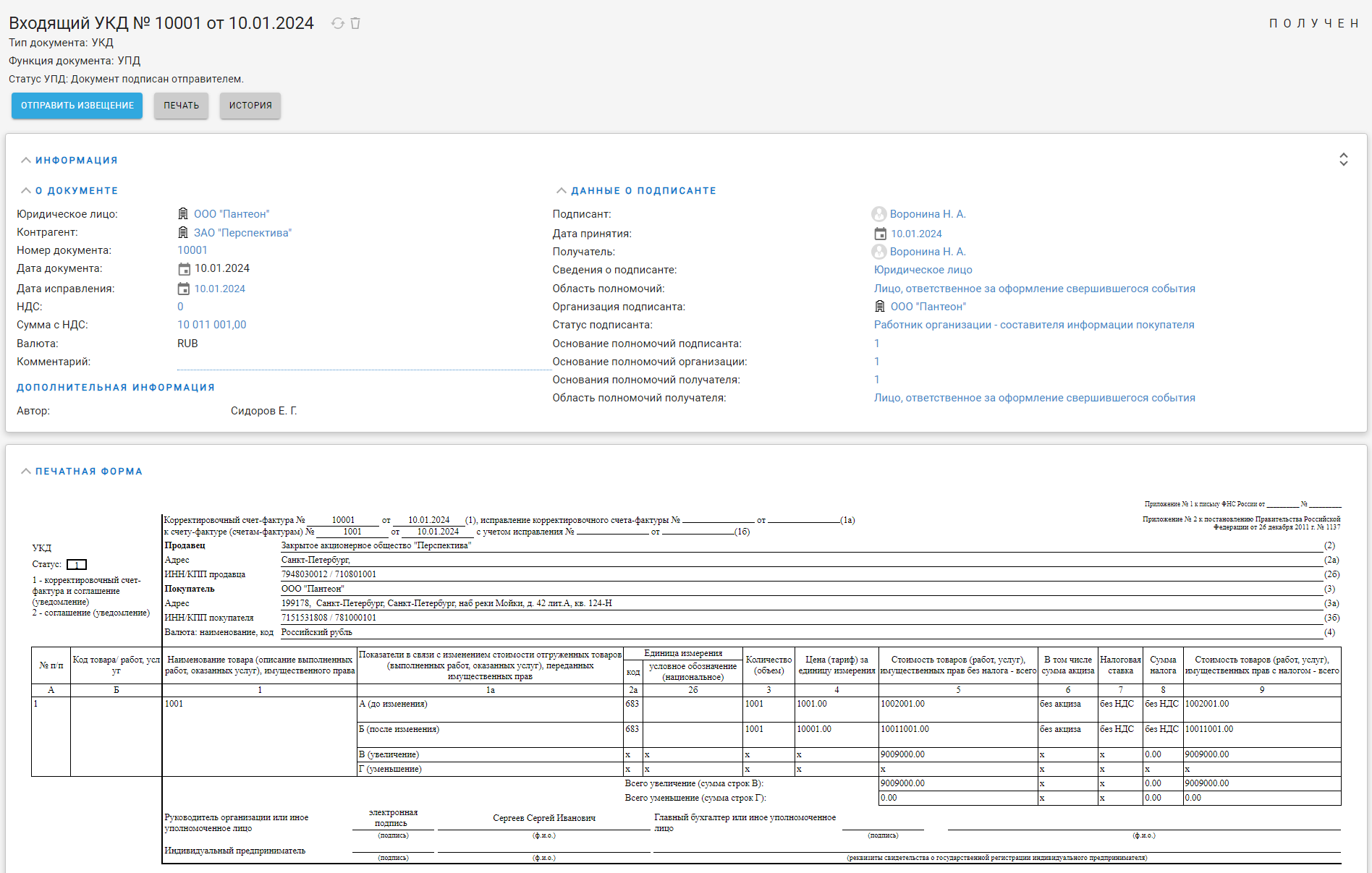Click calendar icon beside Дата принятия
Screen dimensions: 1372x873
(x=880, y=234)
